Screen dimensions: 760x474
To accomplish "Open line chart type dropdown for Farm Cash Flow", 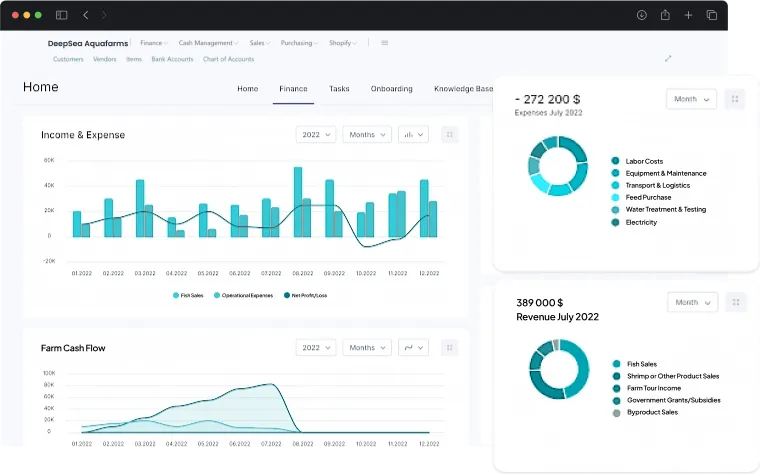I will pyautogui.click(x=413, y=348).
